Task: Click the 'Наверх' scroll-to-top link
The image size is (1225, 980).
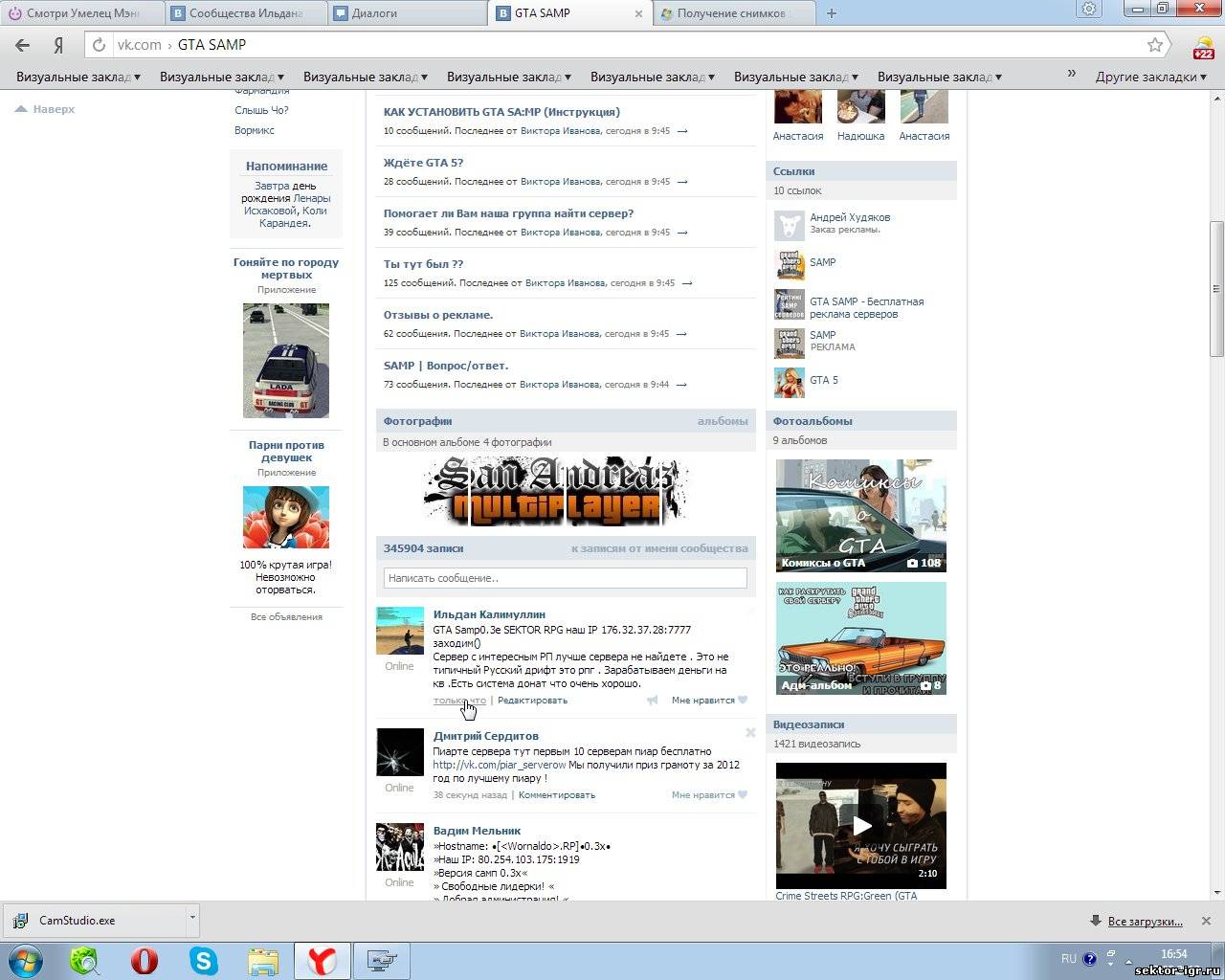Action: pyautogui.click(x=45, y=109)
